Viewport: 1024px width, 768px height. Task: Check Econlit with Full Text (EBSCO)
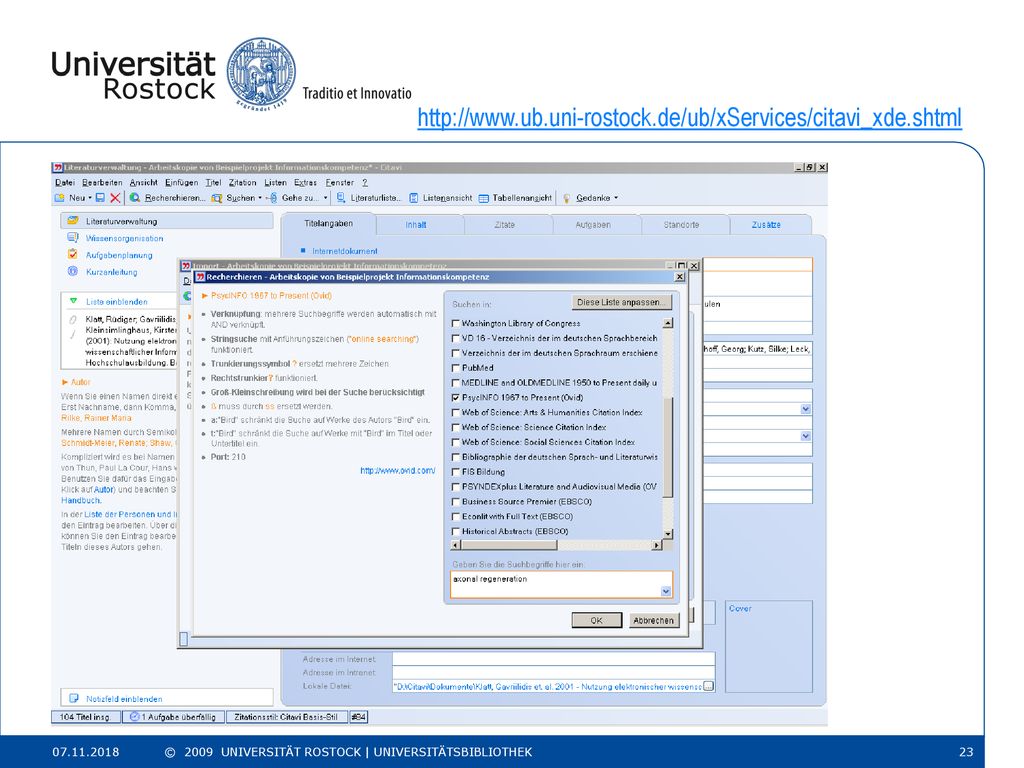click(x=456, y=517)
